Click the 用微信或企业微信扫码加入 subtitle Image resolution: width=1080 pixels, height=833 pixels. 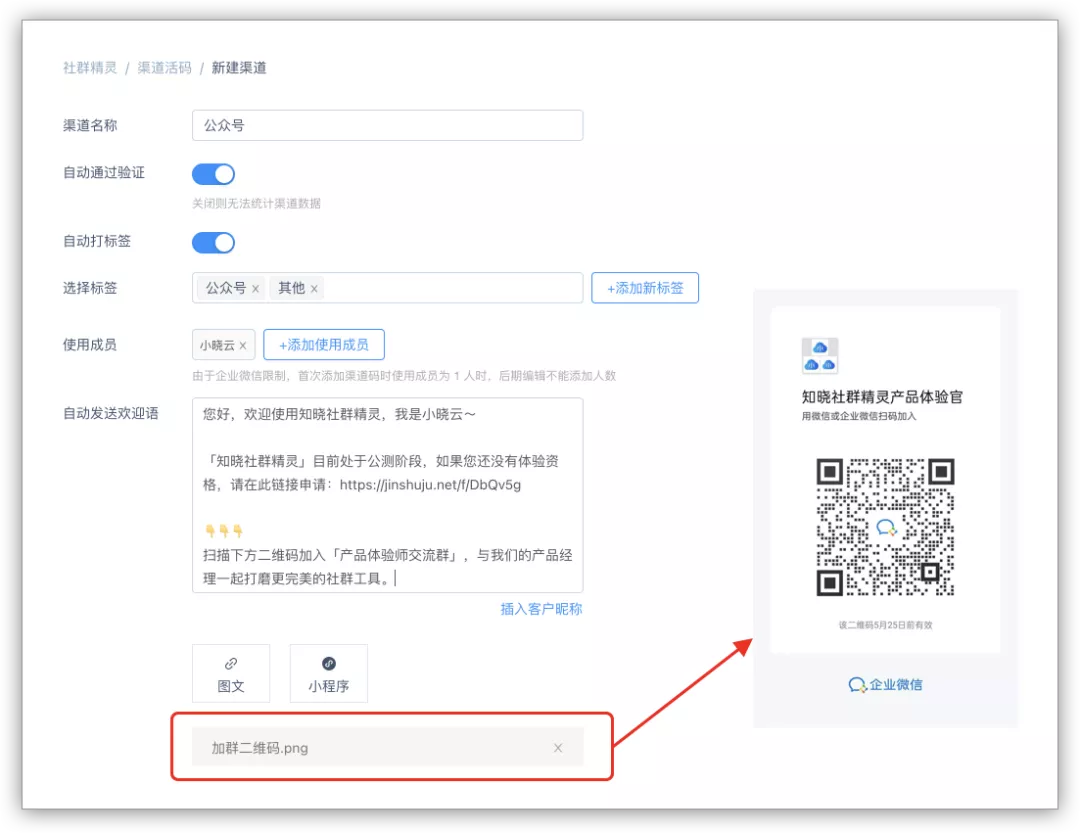click(859, 416)
